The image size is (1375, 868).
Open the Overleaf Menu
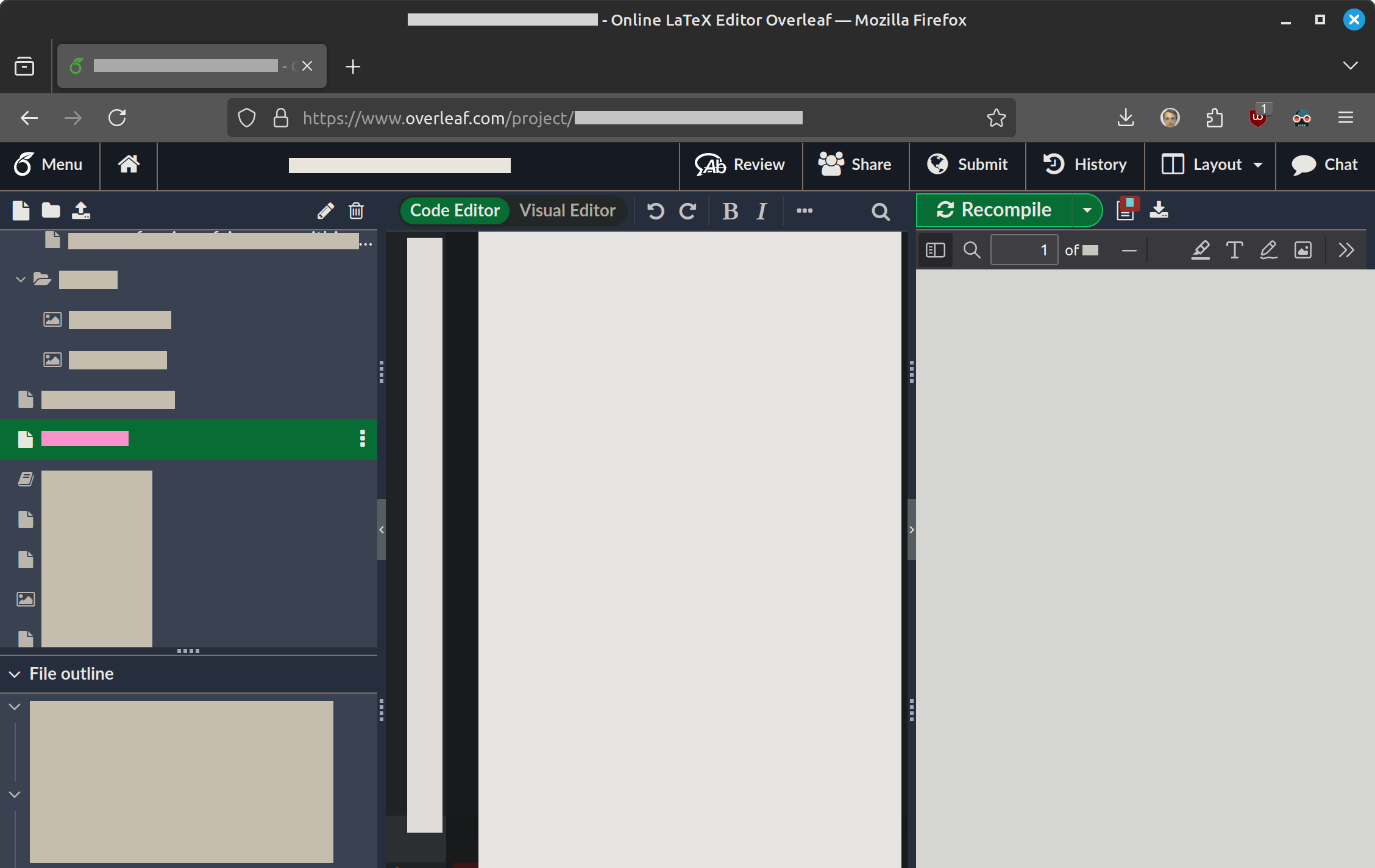pyautogui.click(x=49, y=165)
